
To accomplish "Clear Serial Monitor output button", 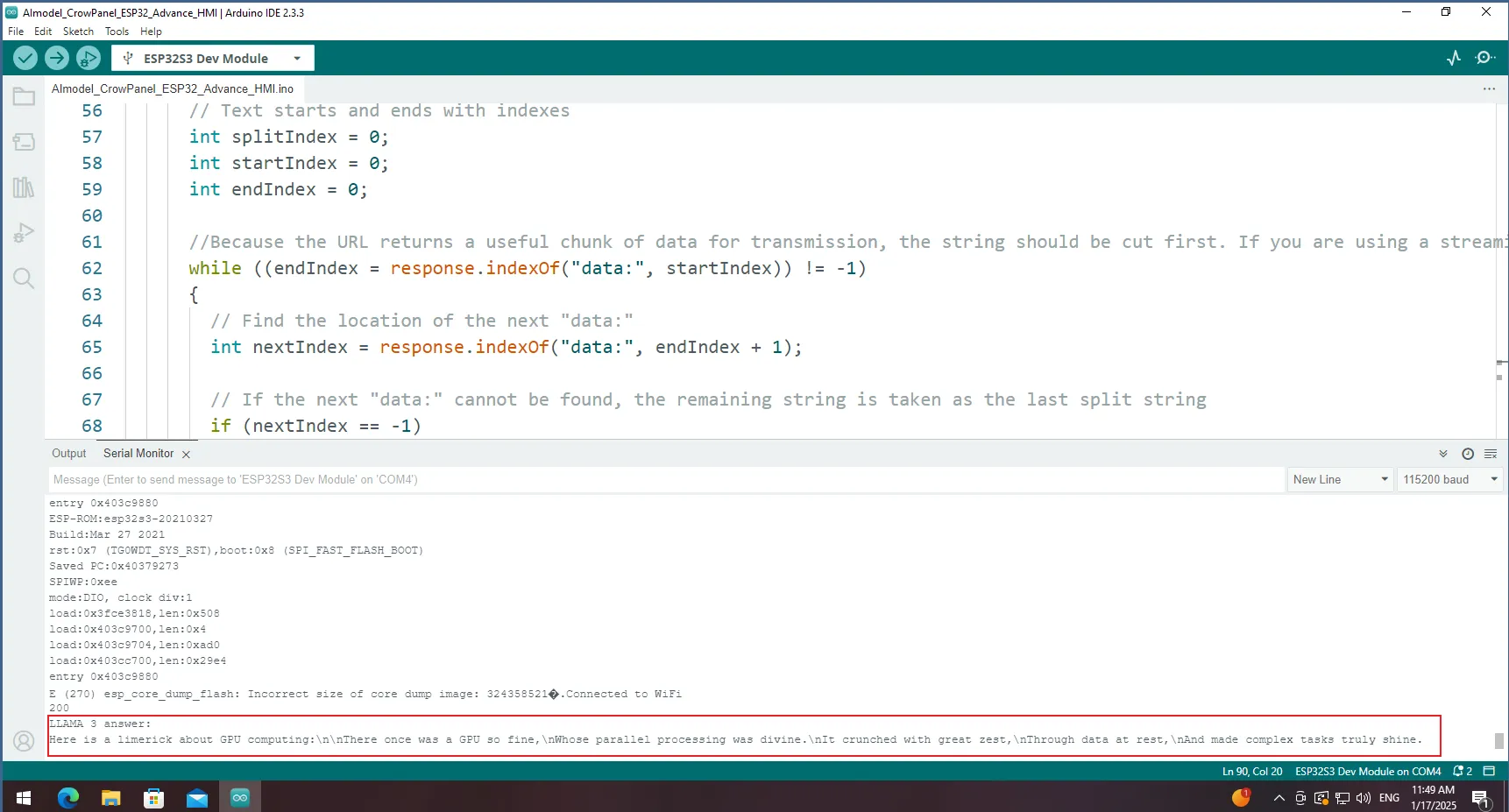I will click(x=1491, y=454).
